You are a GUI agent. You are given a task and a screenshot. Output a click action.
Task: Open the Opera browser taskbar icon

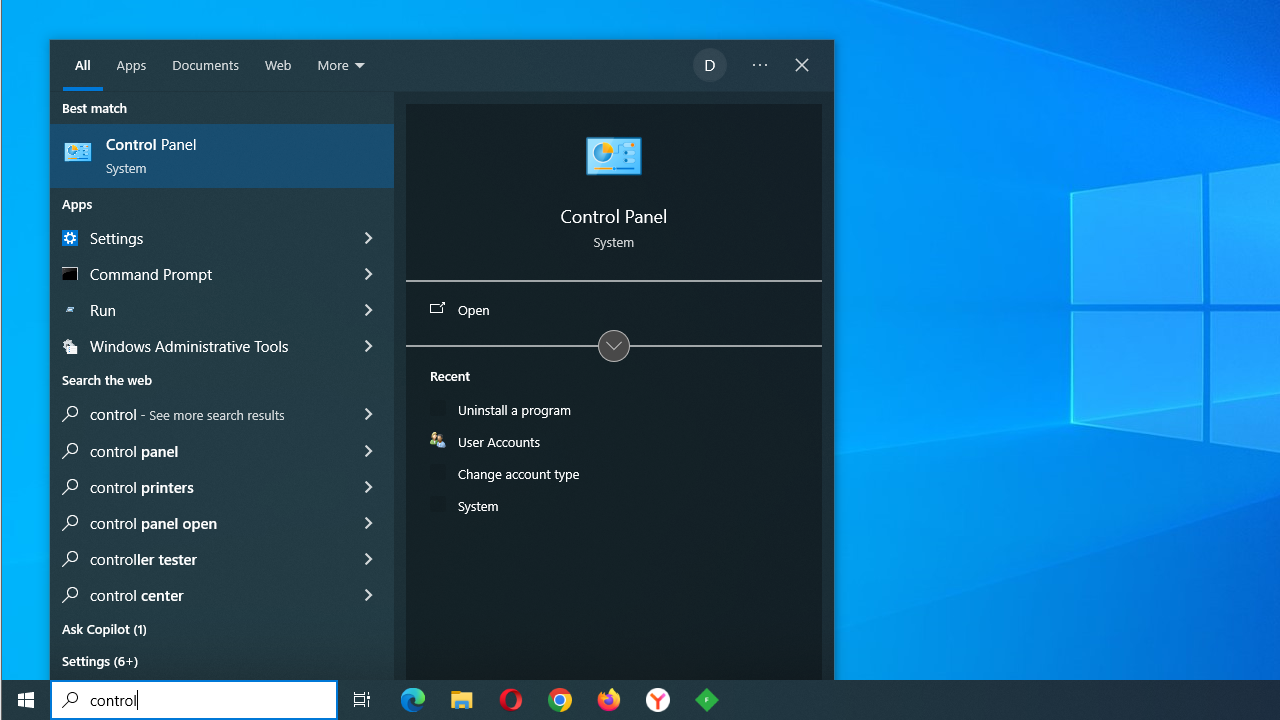[511, 700]
